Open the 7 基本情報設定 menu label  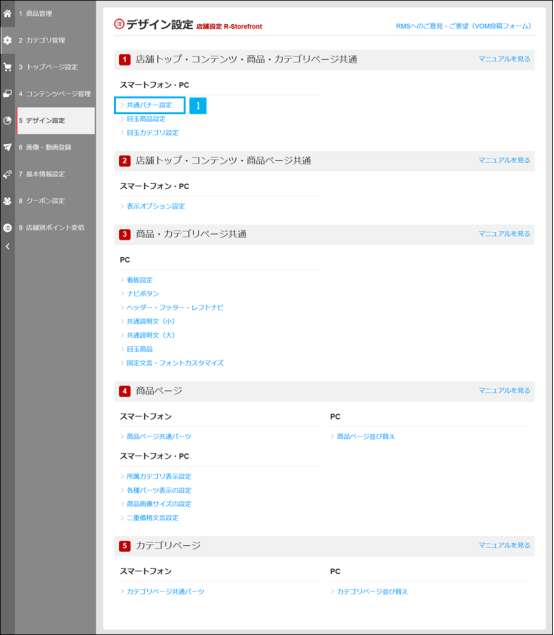[x=42, y=174]
